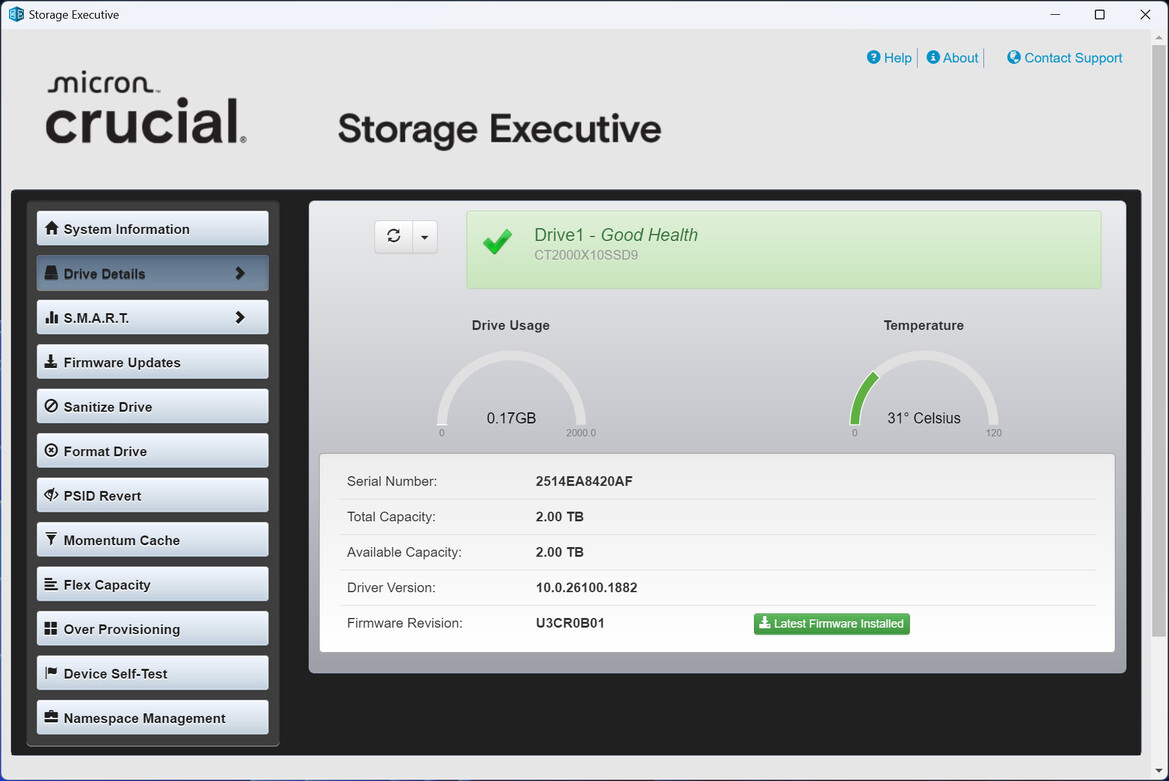Click the Sanitize Drive circle-slash icon
The height and width of the screenshot is (781, 1169).
[52, 407]
